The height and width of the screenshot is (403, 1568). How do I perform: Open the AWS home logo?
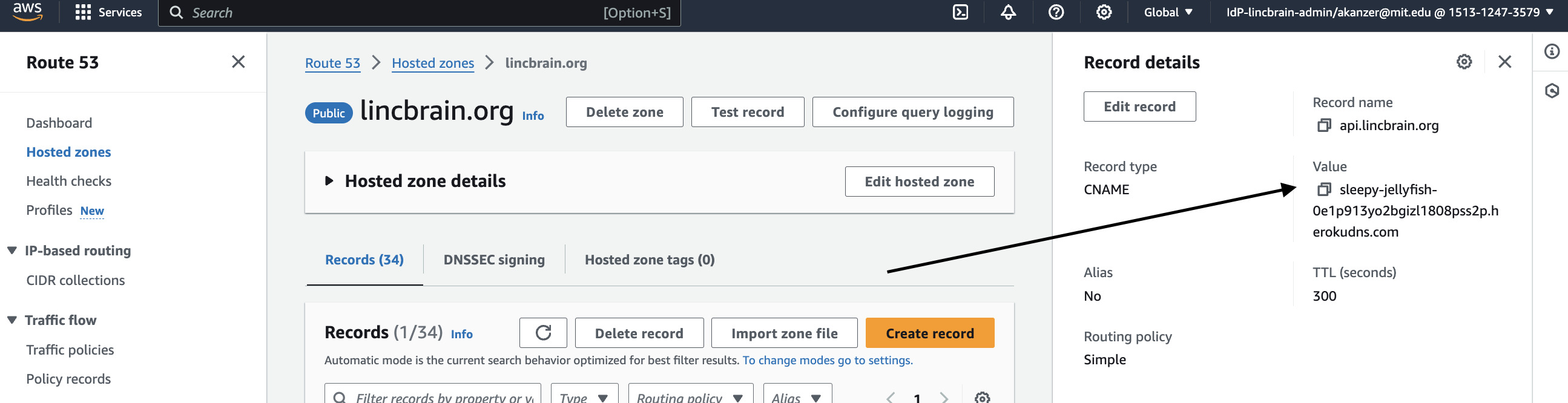pos(27,11)
